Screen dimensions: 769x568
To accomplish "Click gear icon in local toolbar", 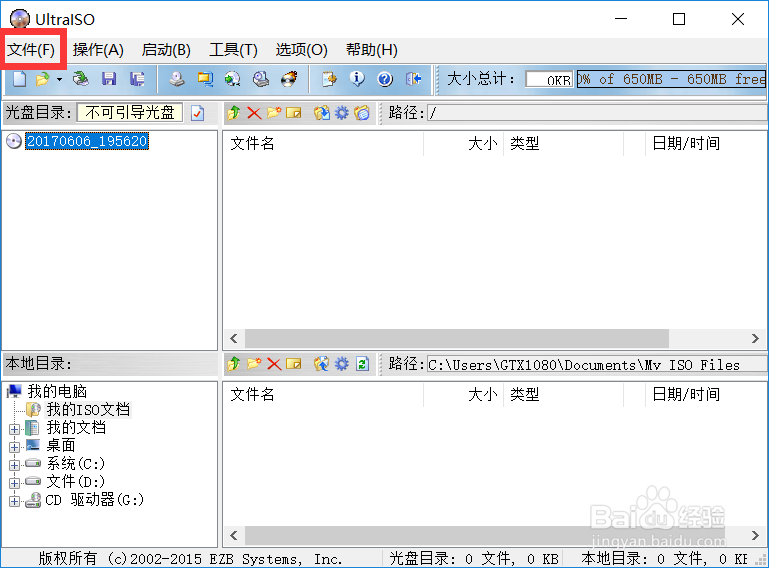I will tap(342, 364).
